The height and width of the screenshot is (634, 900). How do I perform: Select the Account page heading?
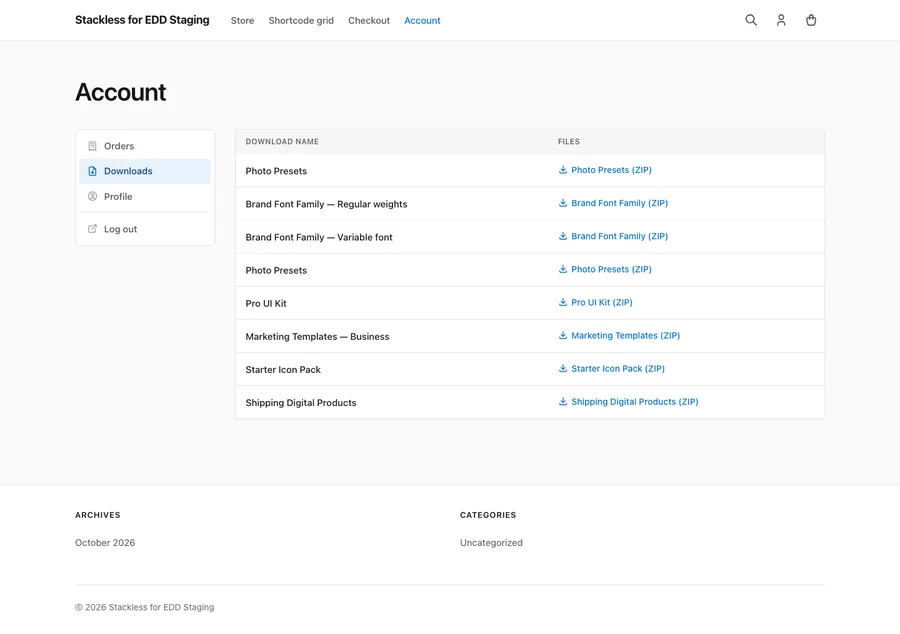pos(121,92)
